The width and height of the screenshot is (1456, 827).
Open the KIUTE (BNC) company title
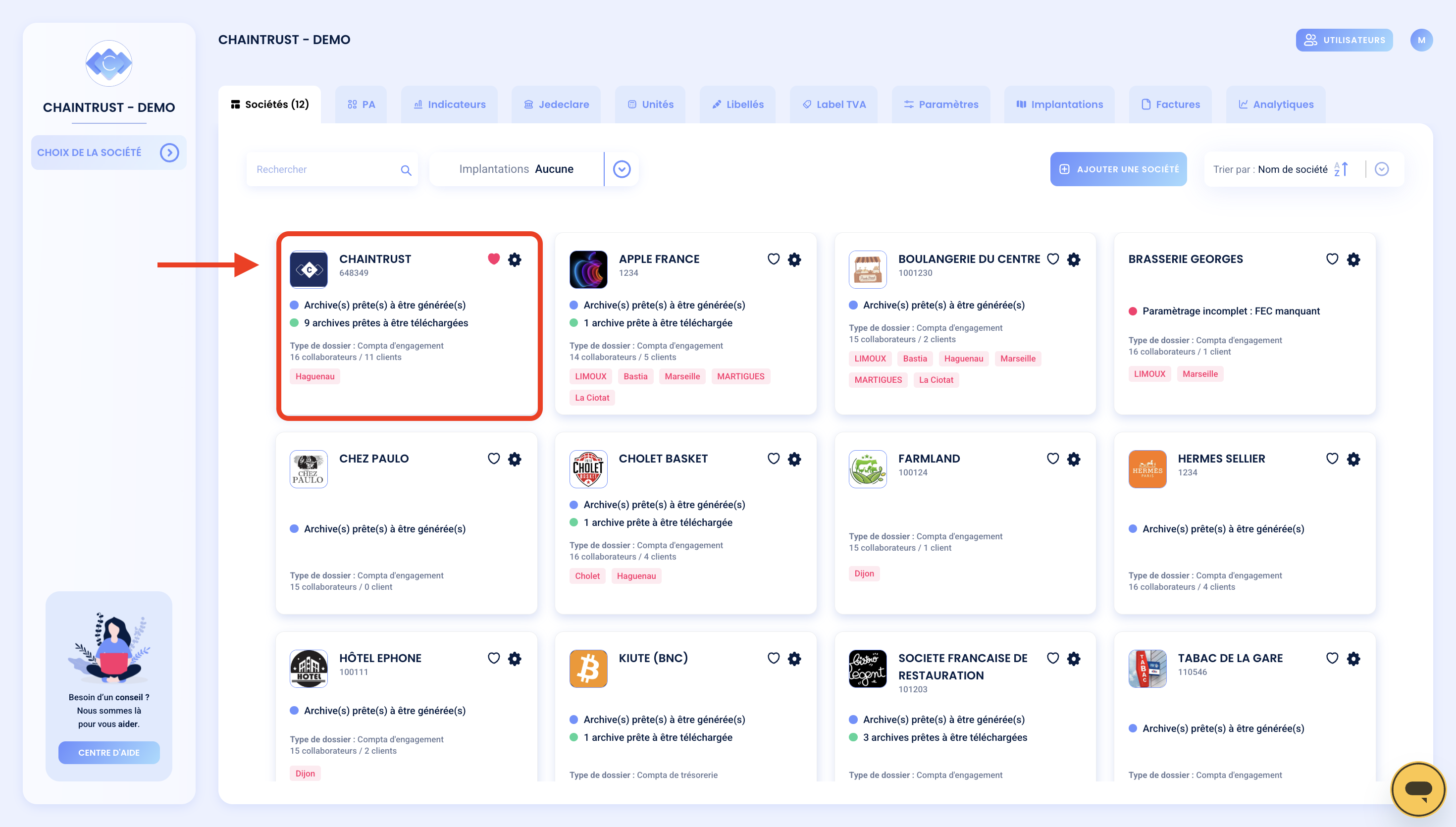click(653, 658)
